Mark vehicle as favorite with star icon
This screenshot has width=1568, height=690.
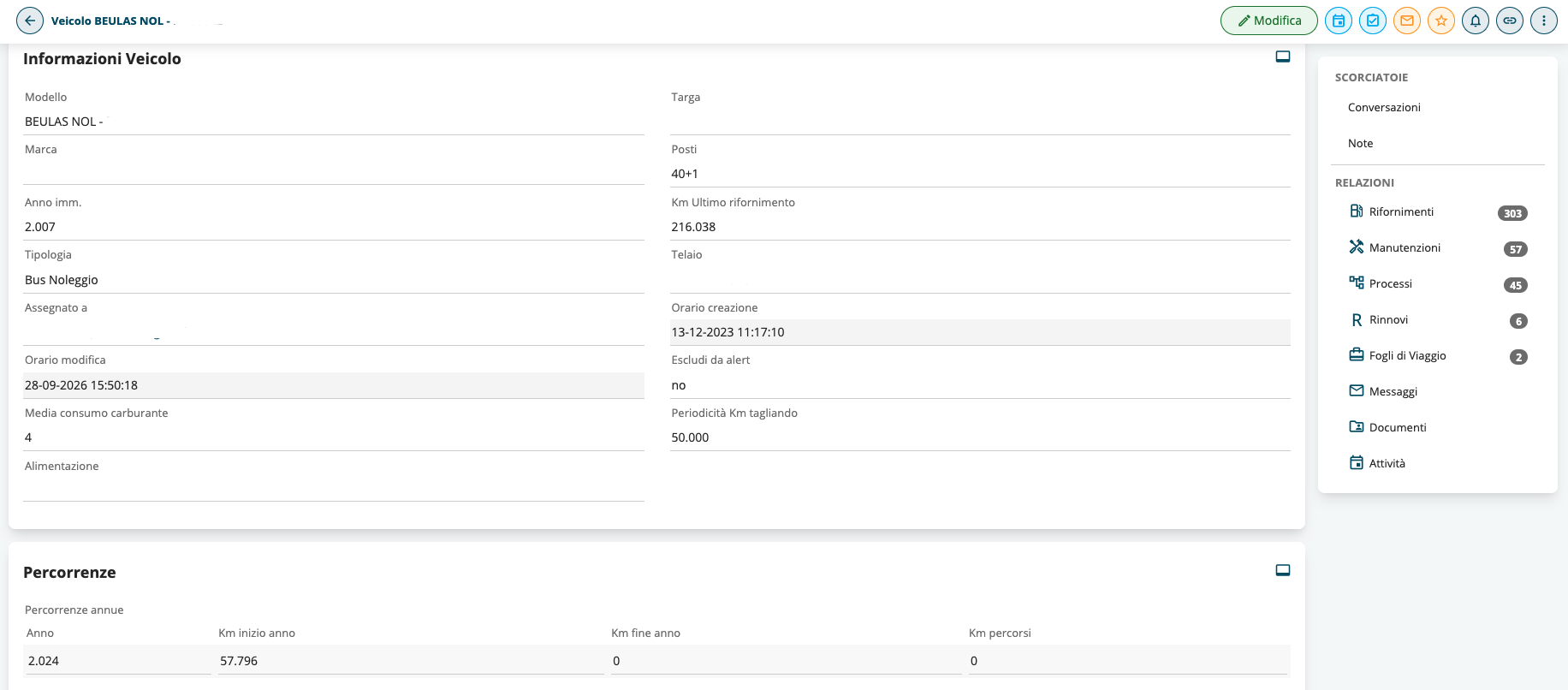coord(1441,21)
